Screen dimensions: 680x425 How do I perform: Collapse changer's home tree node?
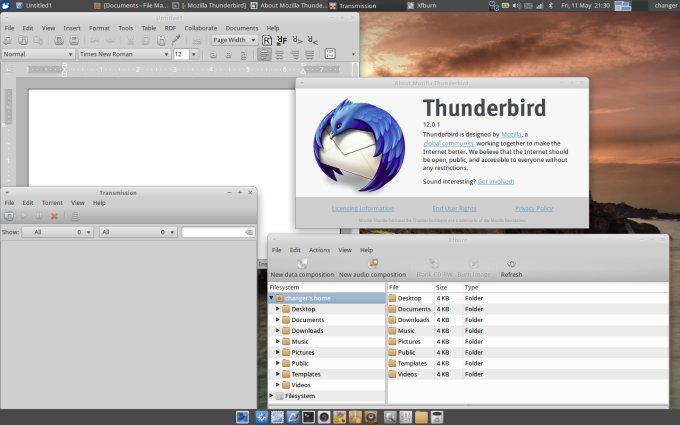(x=272, y=298)
